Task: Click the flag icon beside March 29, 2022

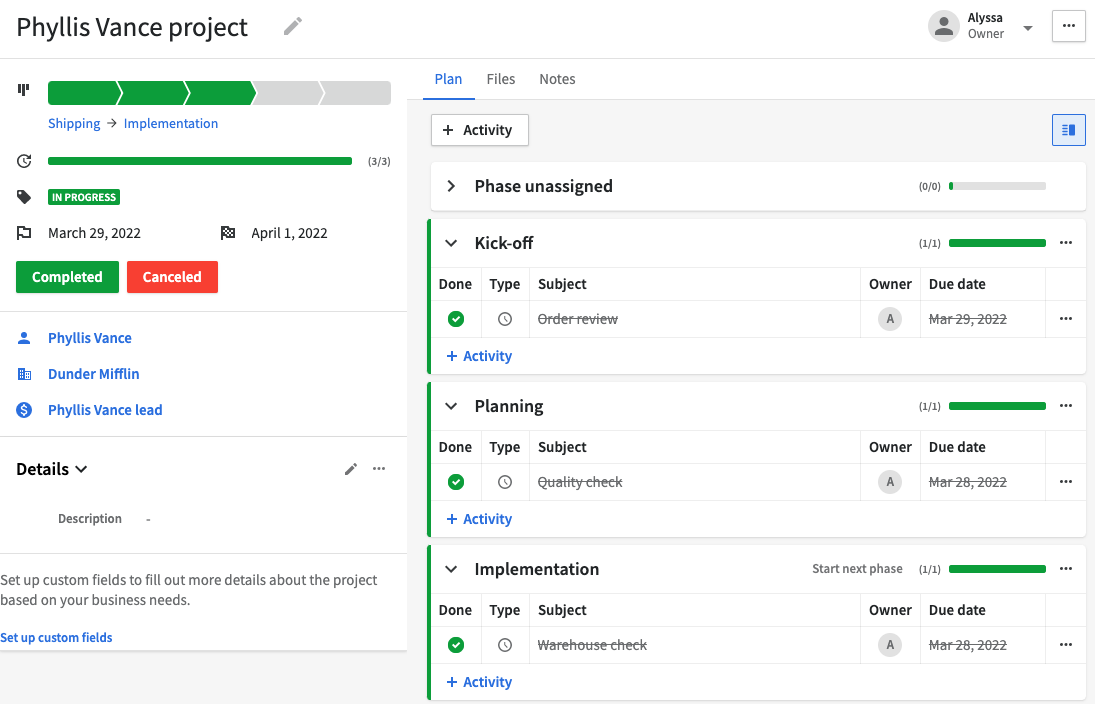Action: tap(23, 232)
